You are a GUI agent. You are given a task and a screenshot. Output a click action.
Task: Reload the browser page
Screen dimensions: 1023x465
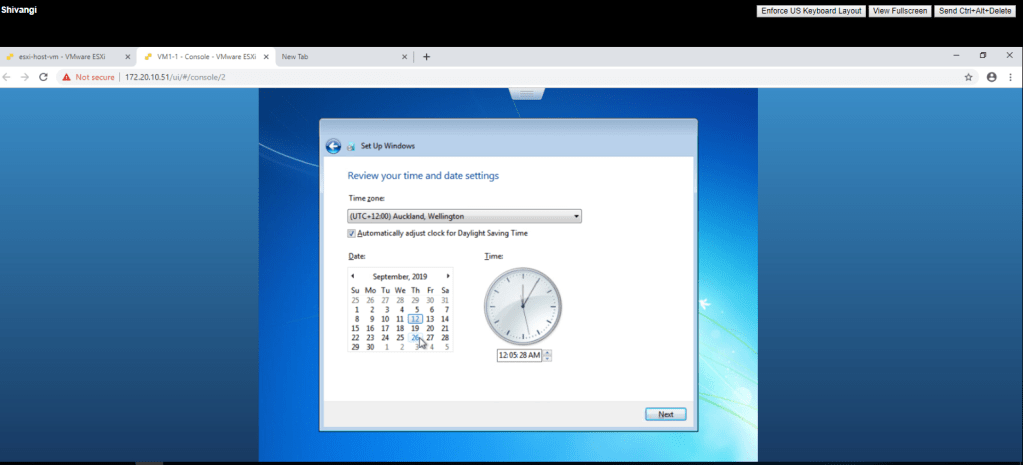(x=43, y=77)
